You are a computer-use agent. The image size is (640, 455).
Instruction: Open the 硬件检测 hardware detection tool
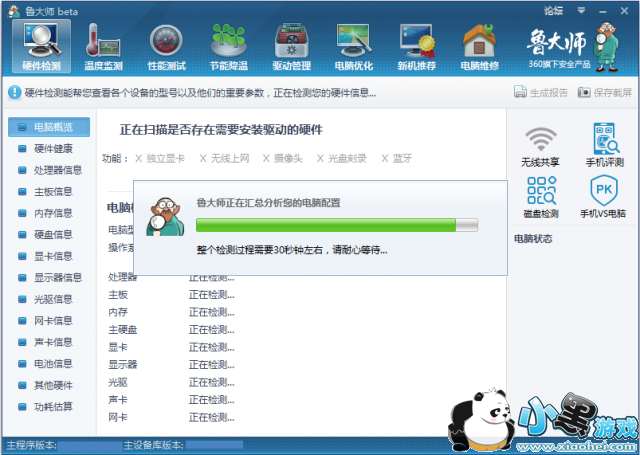pyautogui.click(x=41, y=46)
